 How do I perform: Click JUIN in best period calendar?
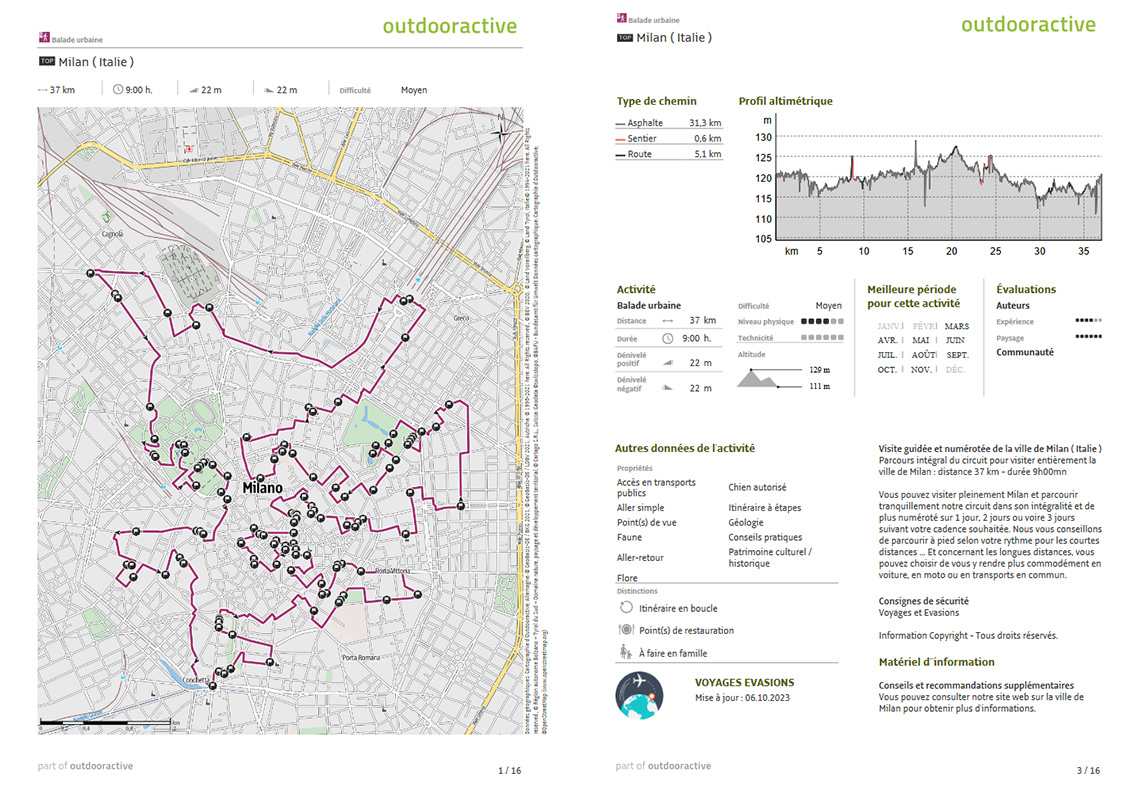[x=955, y=340]
